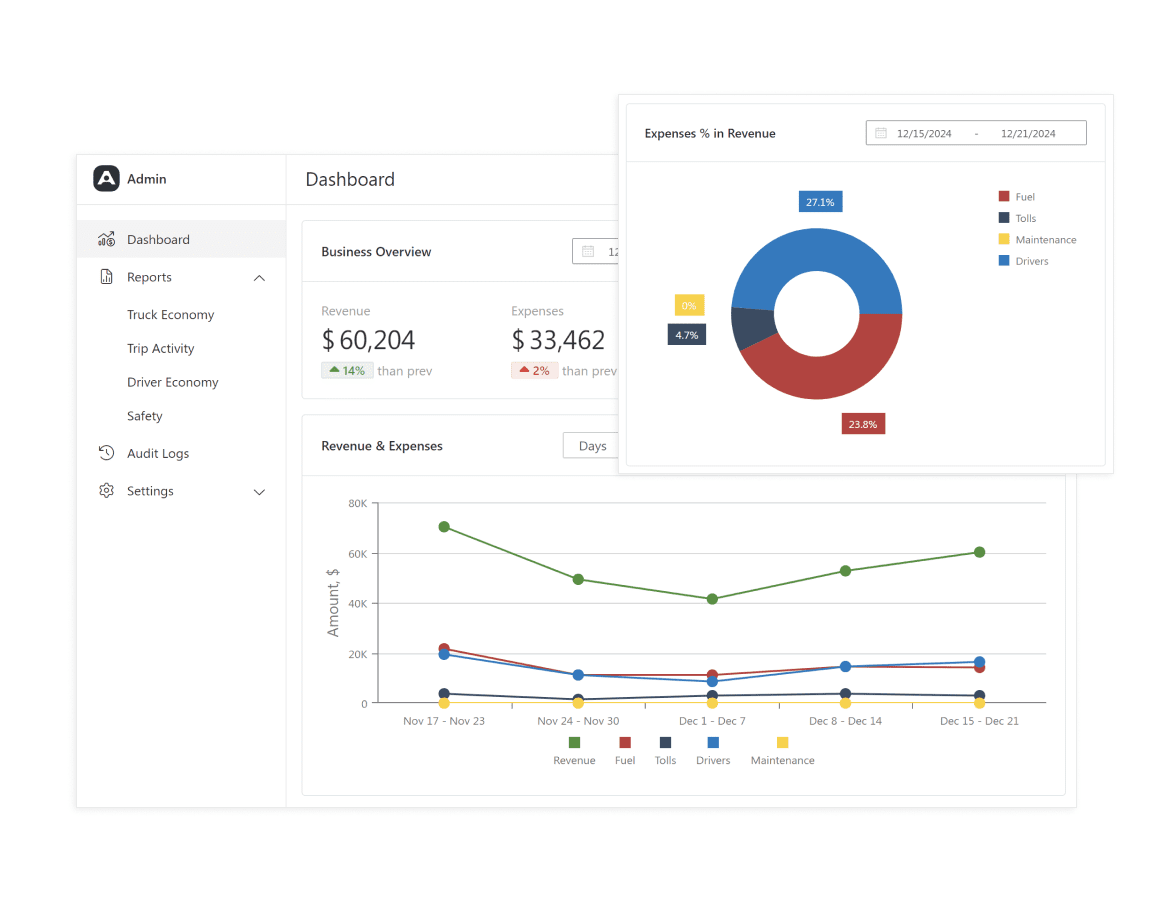Click the 23.8% data label
Image resolution: width=1160 pixels, height=910 pixels.
tap(863, 424)
